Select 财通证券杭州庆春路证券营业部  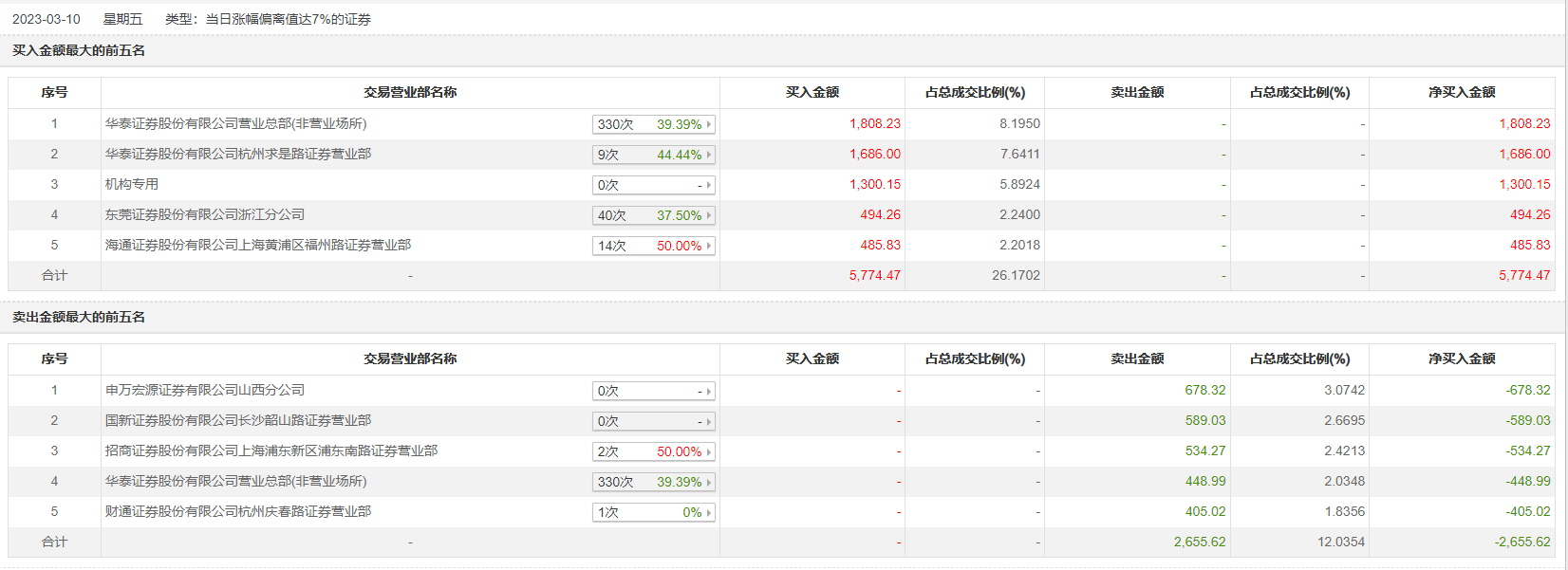coord(237,511)
